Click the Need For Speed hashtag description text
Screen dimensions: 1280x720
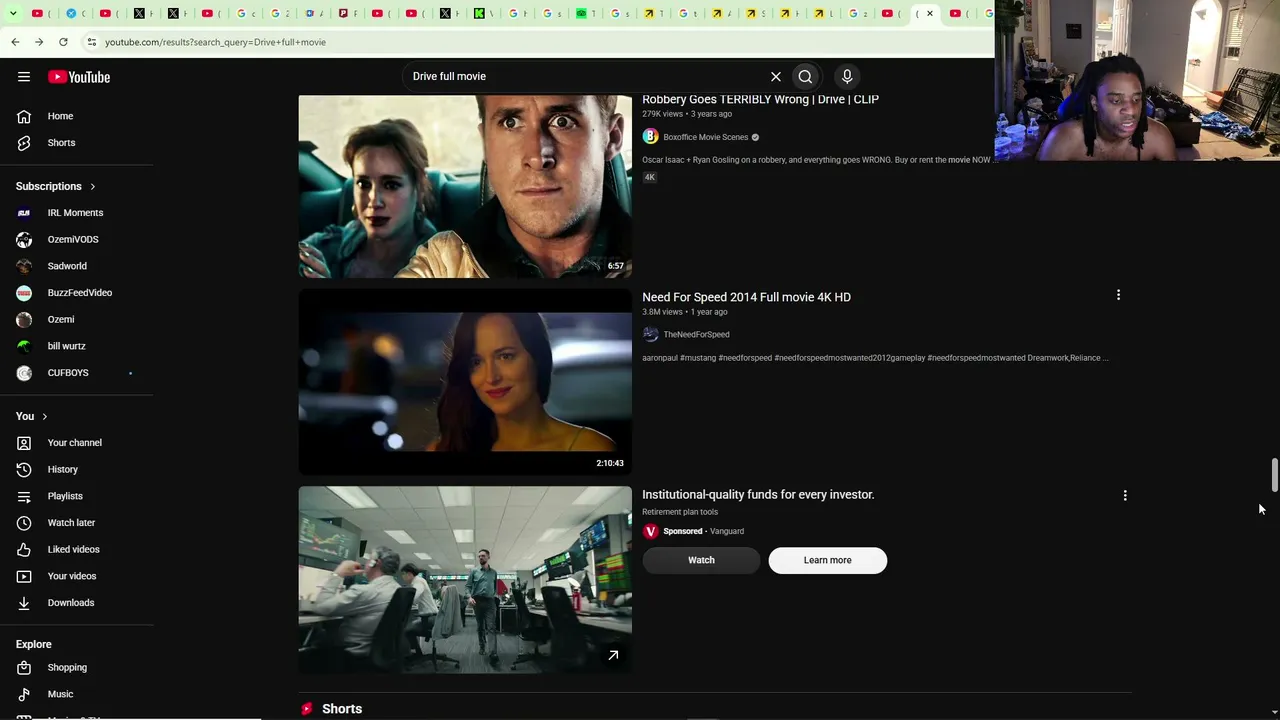[x=875, y=358]
